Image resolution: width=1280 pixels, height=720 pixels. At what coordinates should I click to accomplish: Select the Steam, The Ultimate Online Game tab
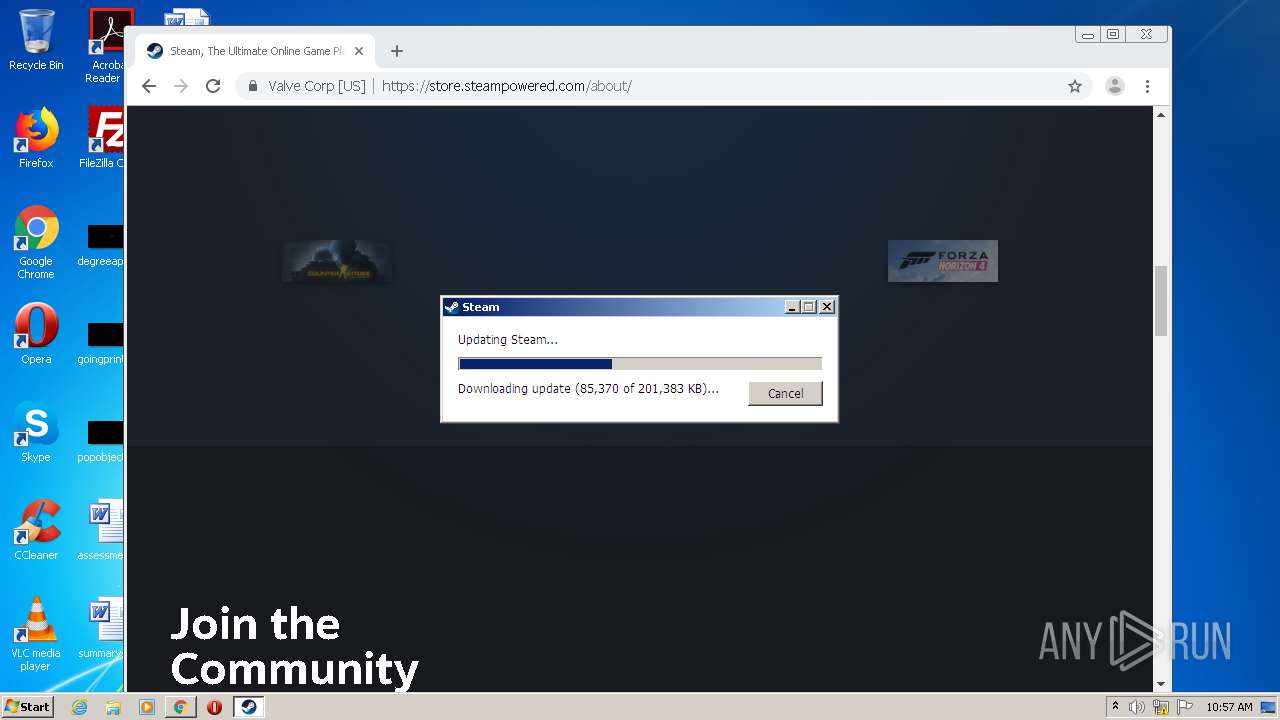coord(255,51)
